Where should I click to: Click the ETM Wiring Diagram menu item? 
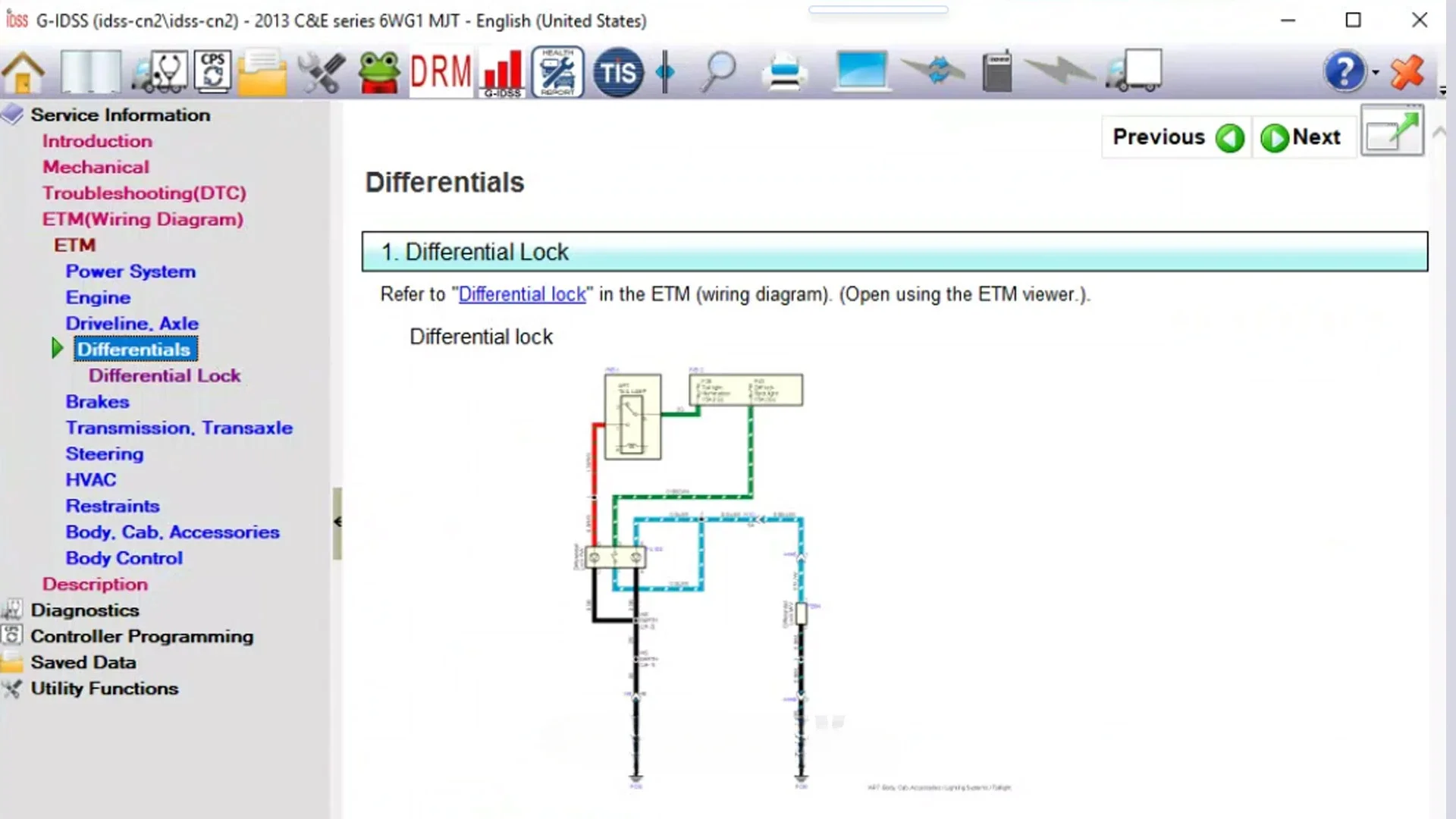coord(143,218)
